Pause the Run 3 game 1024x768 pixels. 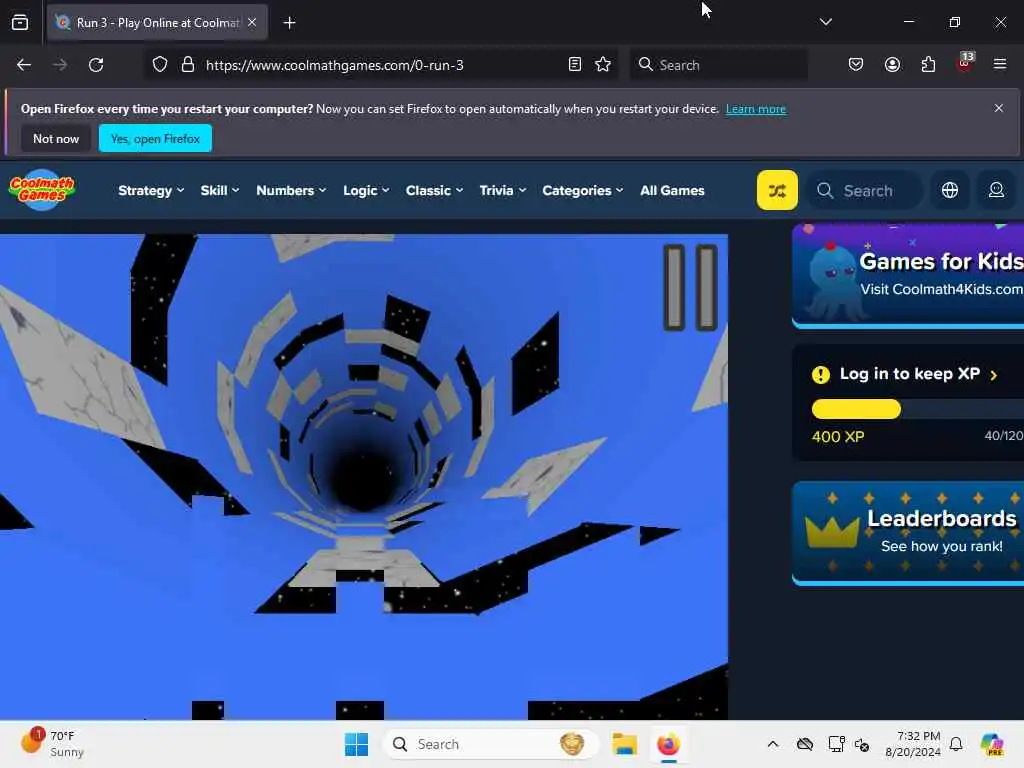coord(690,287)
